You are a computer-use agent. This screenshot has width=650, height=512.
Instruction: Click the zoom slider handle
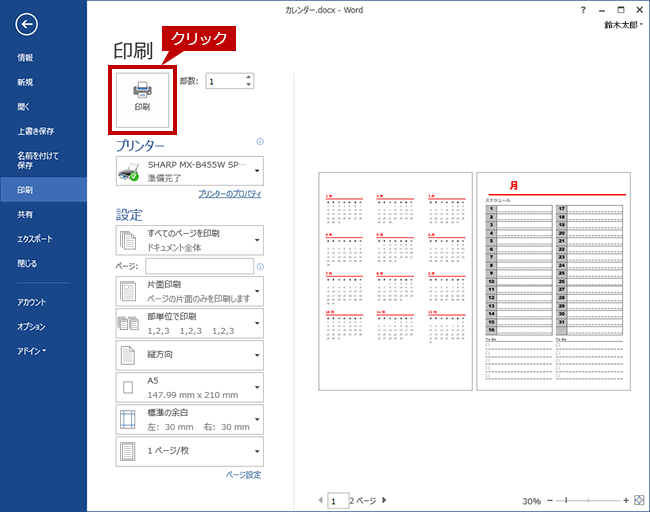click(566, 500)
